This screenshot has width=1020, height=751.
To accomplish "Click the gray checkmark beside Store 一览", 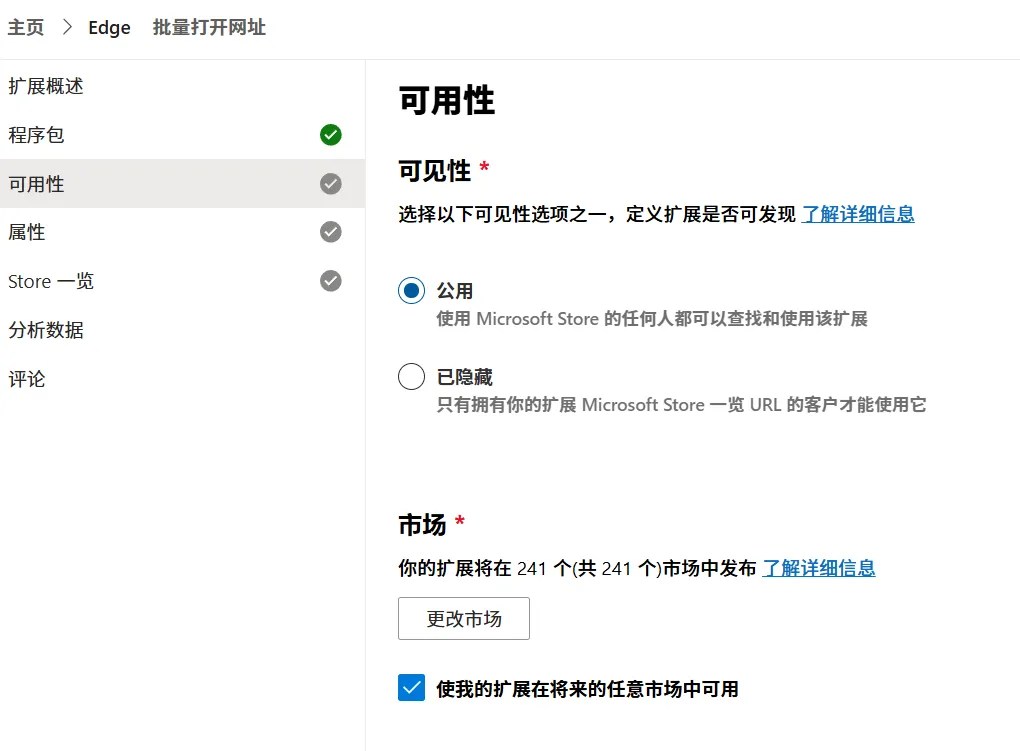I will (331, 281).
